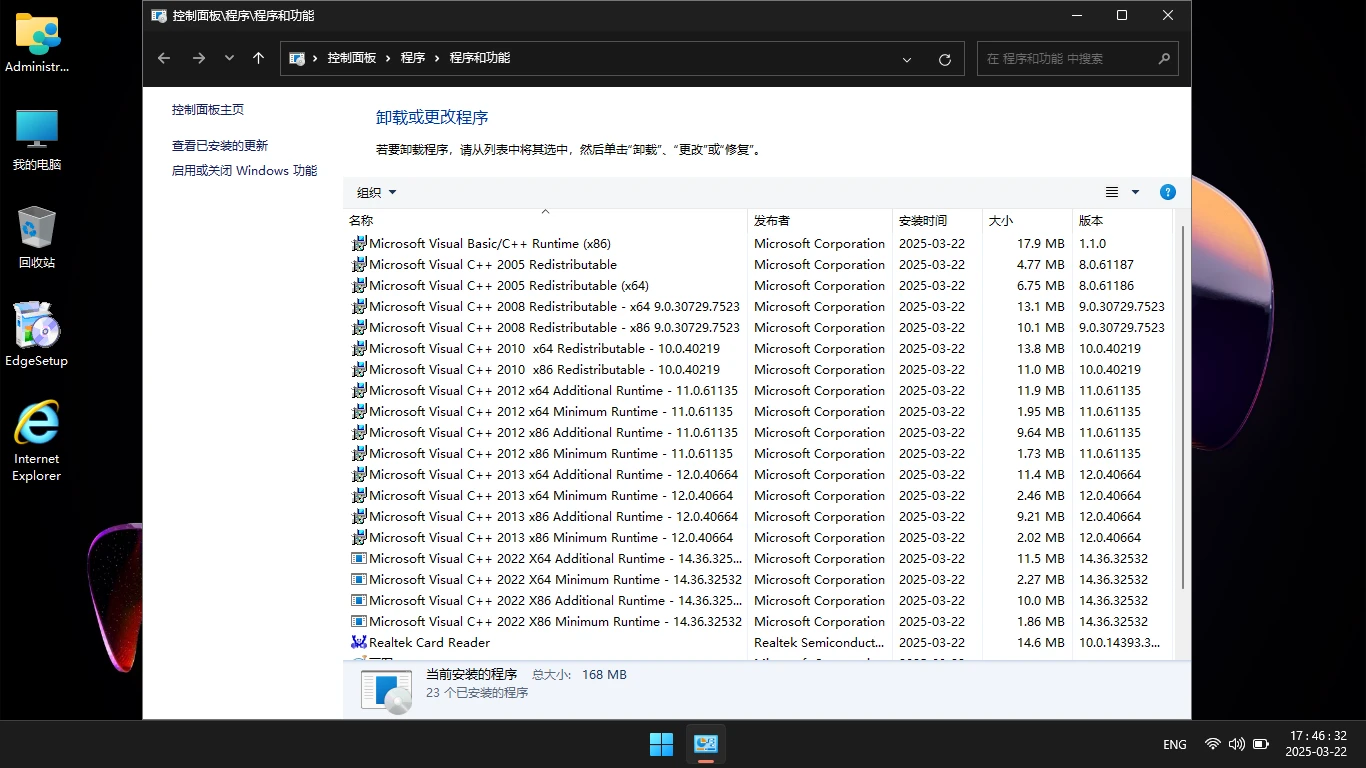The height and width of the screenshot is (768, 1366).
Task: Click version cell 8.0.61187
Action: click(x=1106, y=264)
